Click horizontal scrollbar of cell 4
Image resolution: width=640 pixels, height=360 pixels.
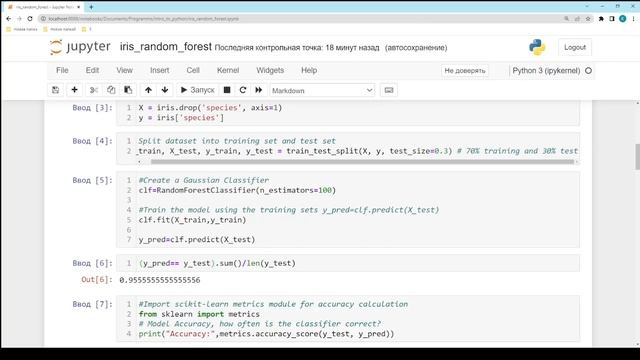pyautogui.click(x=362, y=162)
